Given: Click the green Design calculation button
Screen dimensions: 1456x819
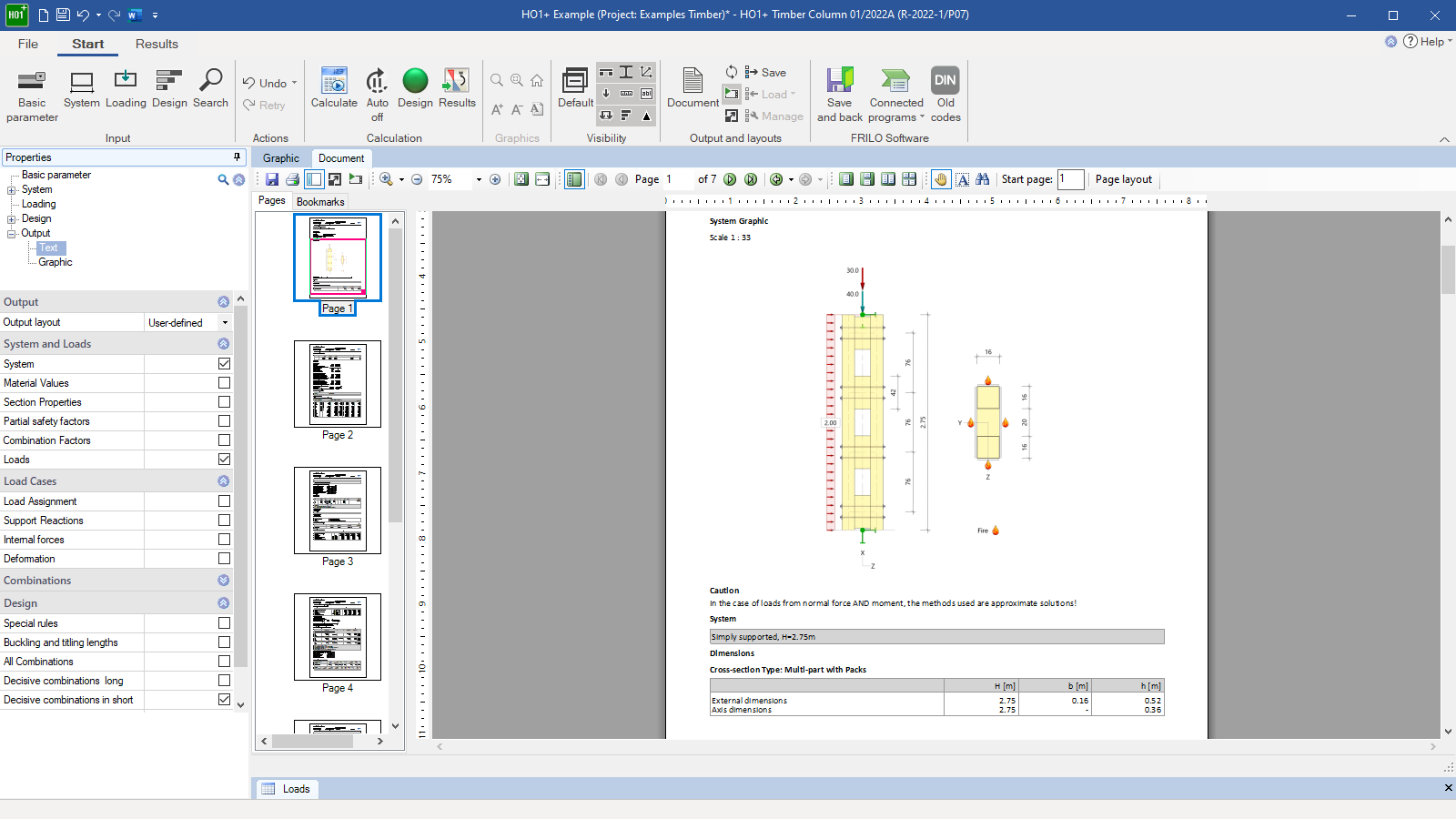Looking at the screenshot, I should tap(415, 89).
